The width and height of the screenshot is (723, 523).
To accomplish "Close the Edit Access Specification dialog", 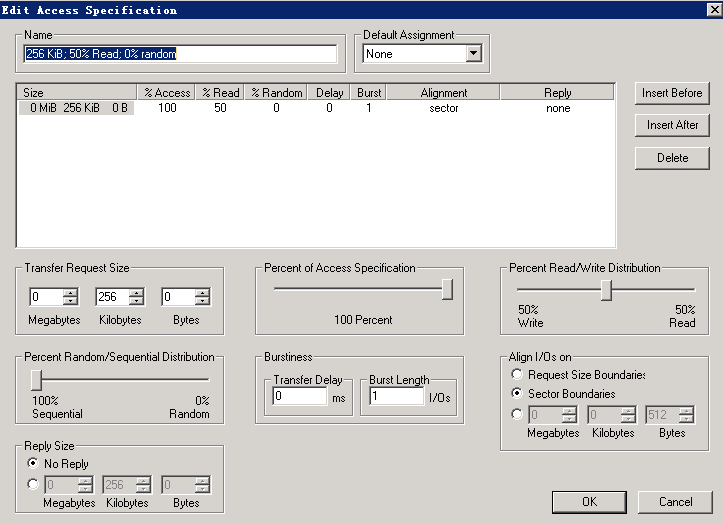I will 714,9.
